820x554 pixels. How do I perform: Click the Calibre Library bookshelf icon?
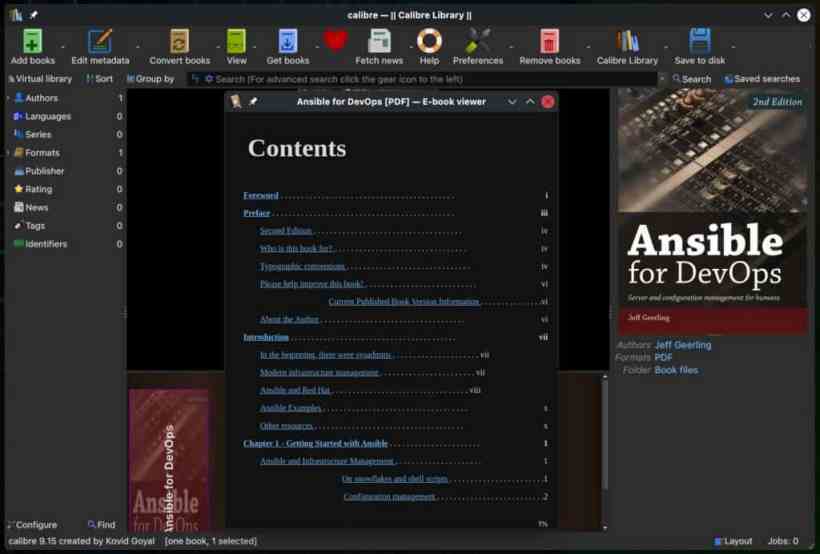627,41
